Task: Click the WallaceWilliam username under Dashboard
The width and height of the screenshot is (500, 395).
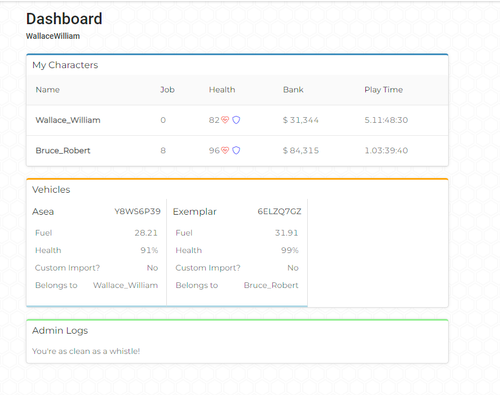Action: 53,36
